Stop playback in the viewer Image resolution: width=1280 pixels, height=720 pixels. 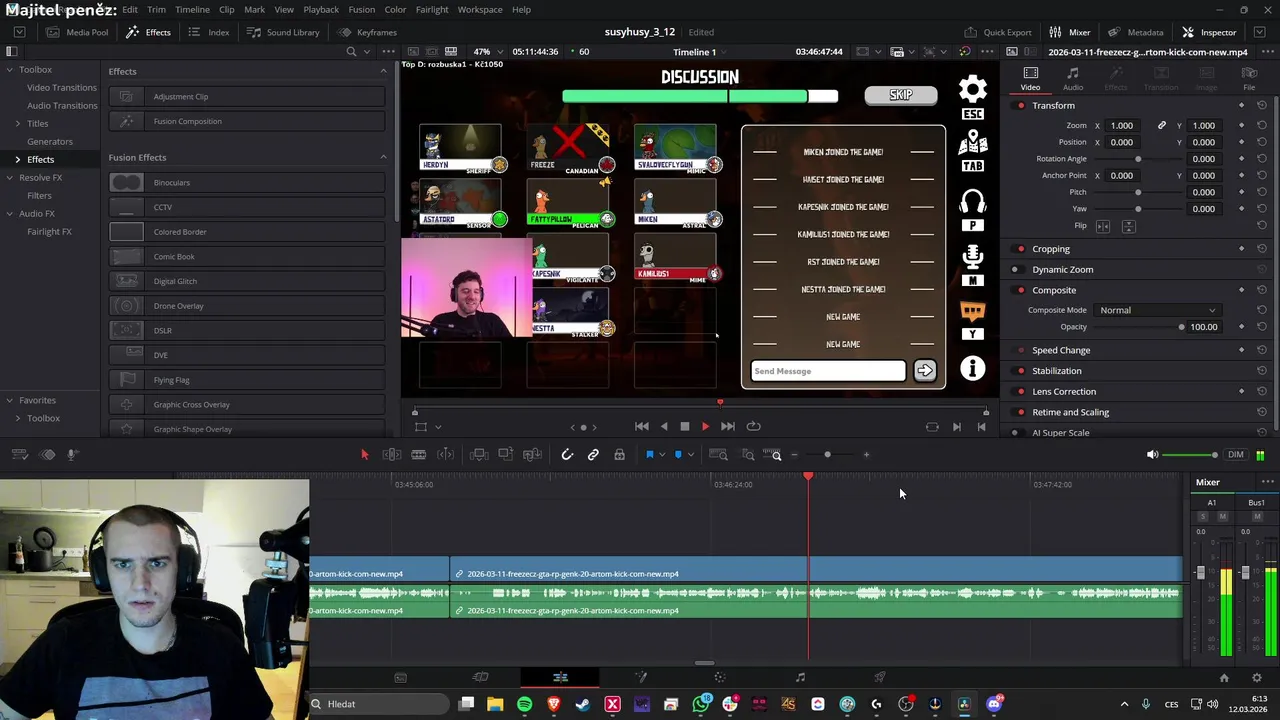pyautogui.click(x=684, y=426)
